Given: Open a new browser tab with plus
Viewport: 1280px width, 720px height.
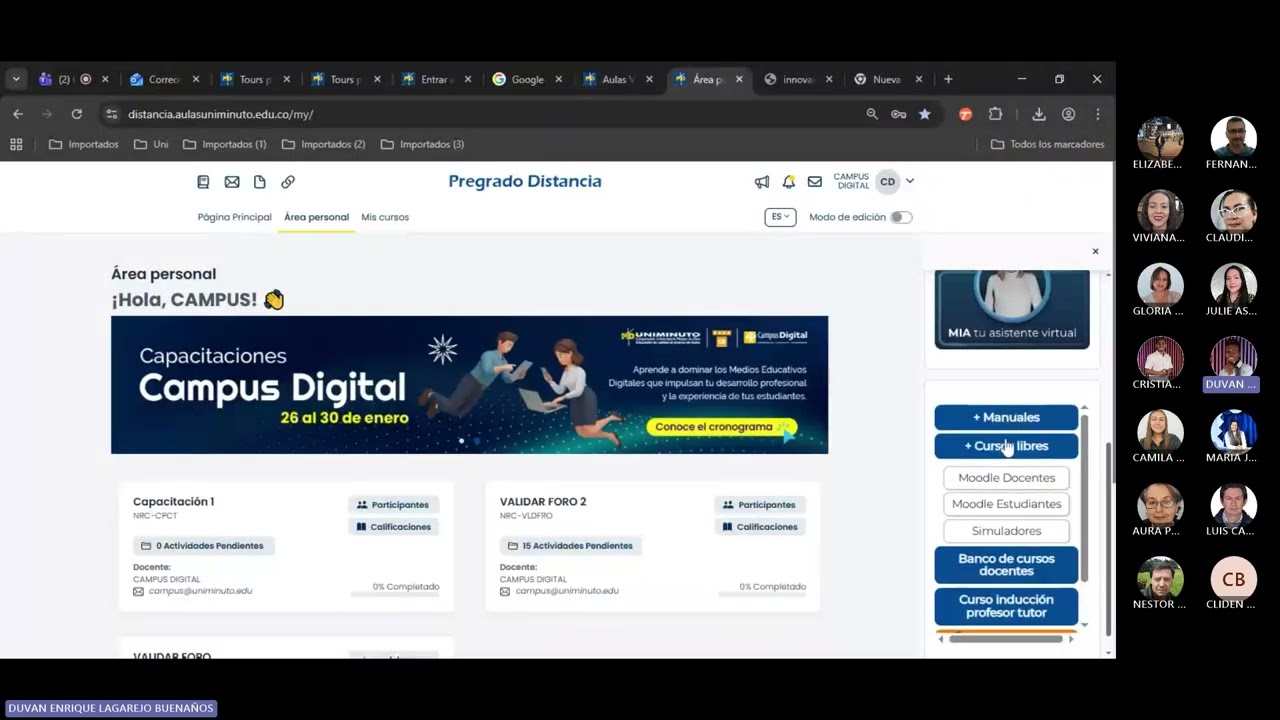Looking at the screenshot, I should pos(948,79).
